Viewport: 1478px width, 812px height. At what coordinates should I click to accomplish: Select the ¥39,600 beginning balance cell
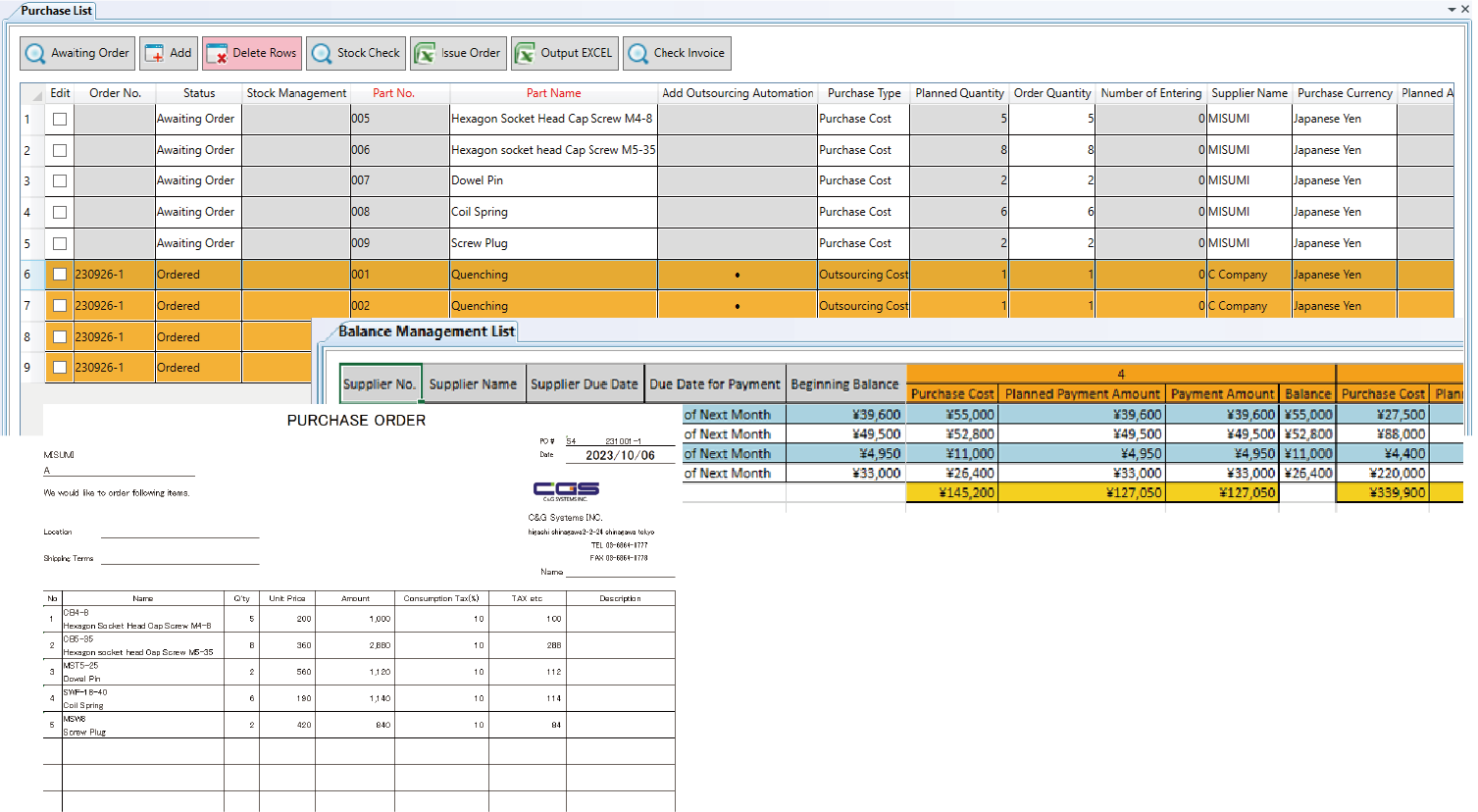tap(844, 415)
